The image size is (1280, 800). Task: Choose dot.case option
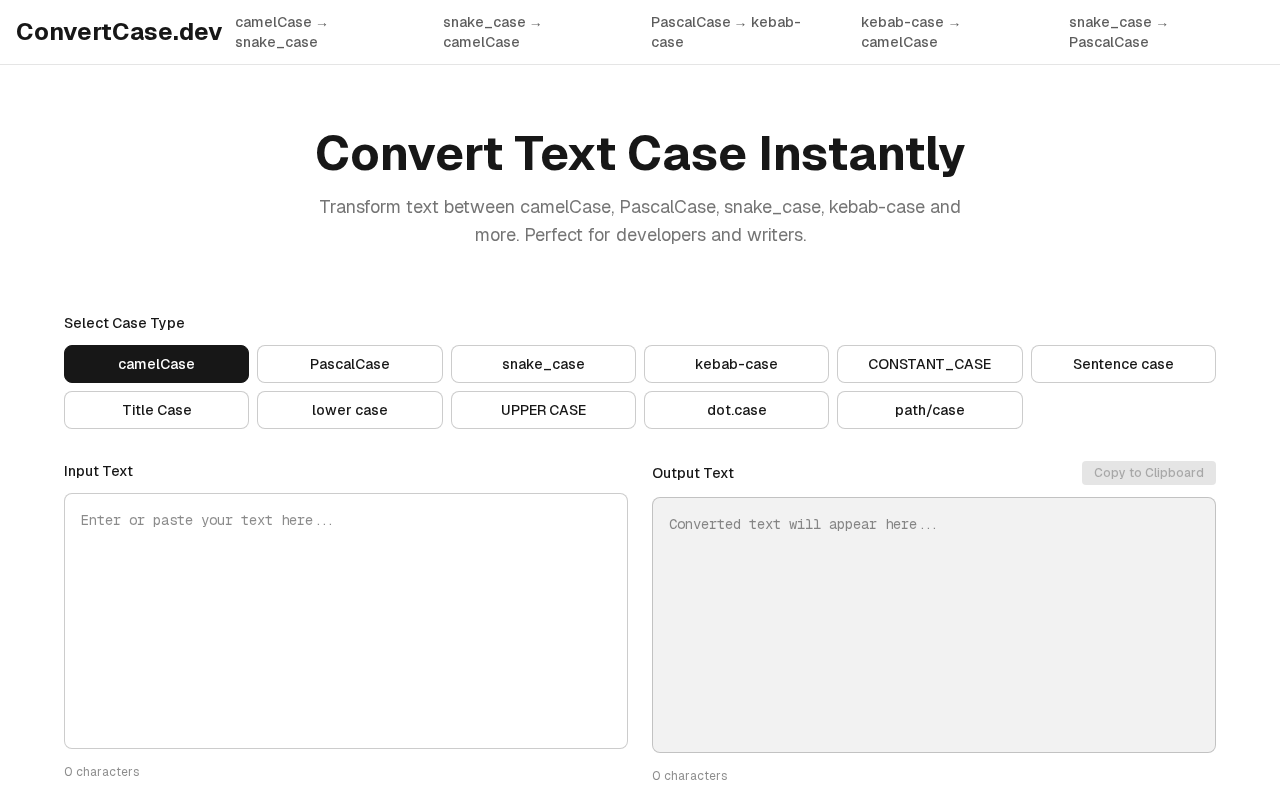click(736, 410)
